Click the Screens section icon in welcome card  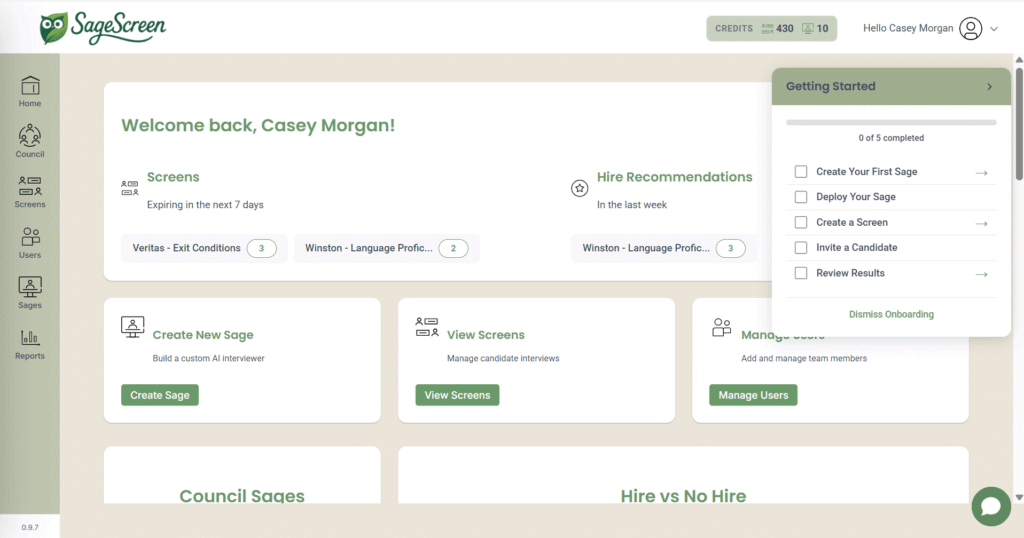[130, 188]
